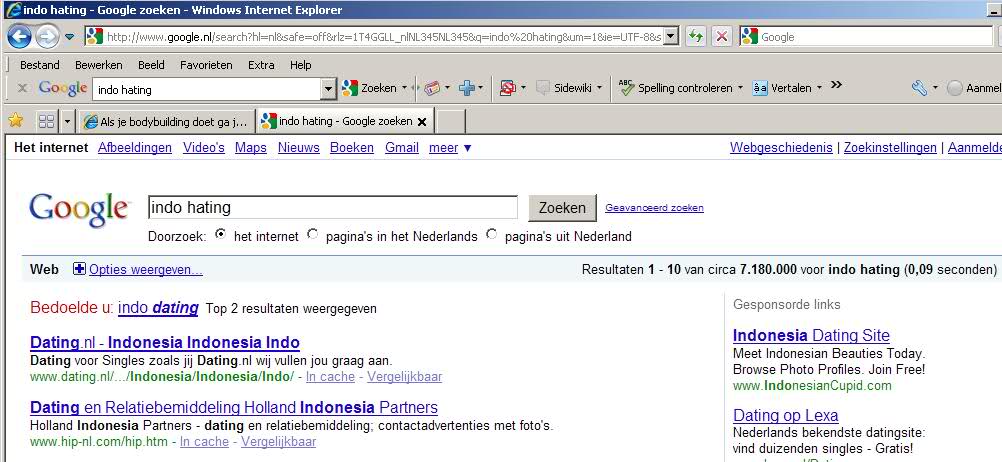1002x462 pixels.
Task: Click the Google Toolbar wrench settings icon
Action: point(919,88)
